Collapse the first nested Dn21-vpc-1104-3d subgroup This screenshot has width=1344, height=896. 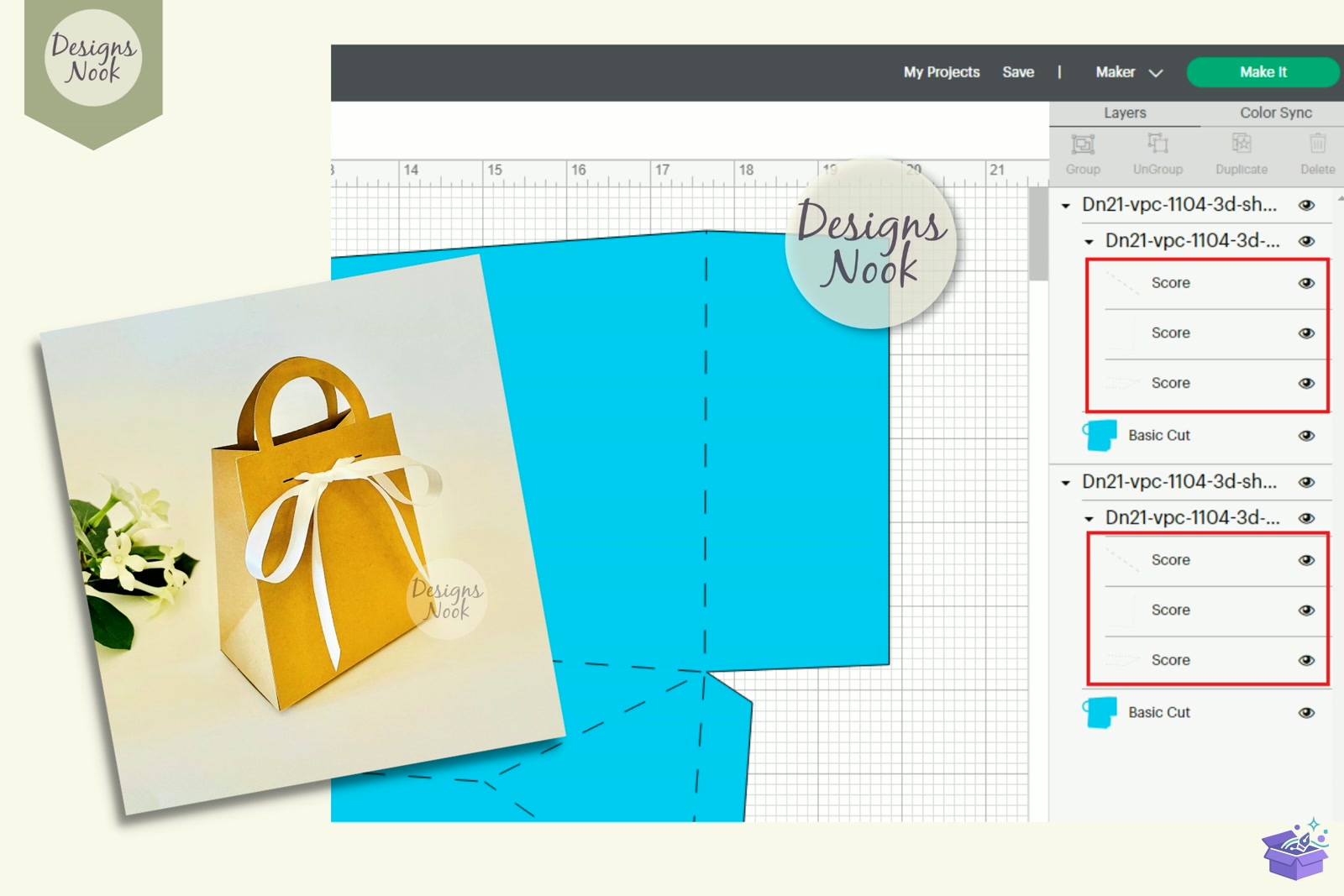pos(1089,242)
